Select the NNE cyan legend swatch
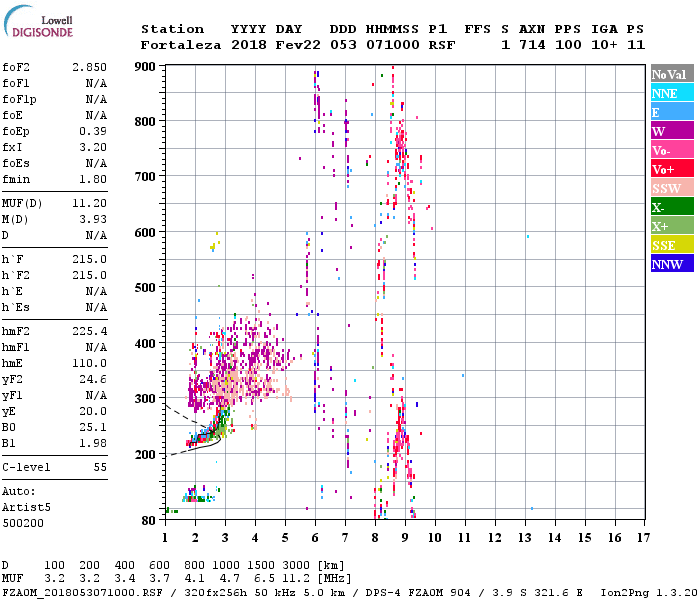This screenshot has width=700, height=600. [672, 93]
